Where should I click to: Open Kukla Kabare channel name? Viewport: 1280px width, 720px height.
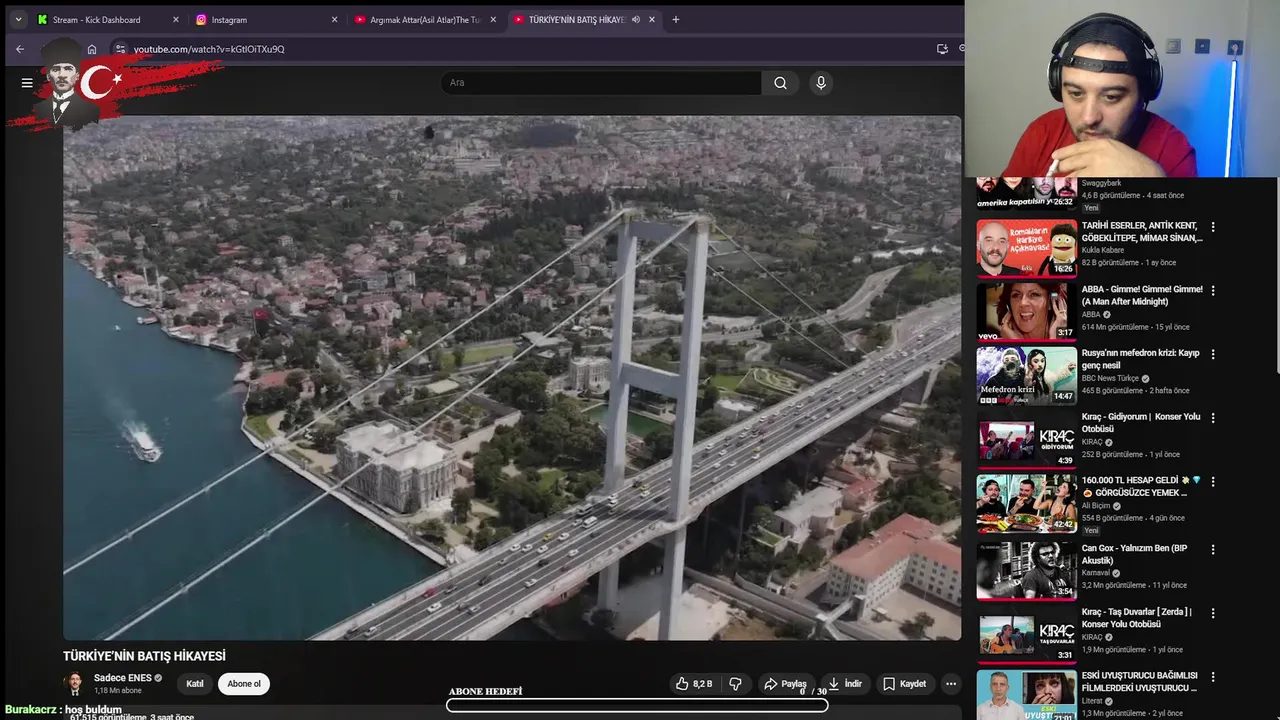point(1103,250)
